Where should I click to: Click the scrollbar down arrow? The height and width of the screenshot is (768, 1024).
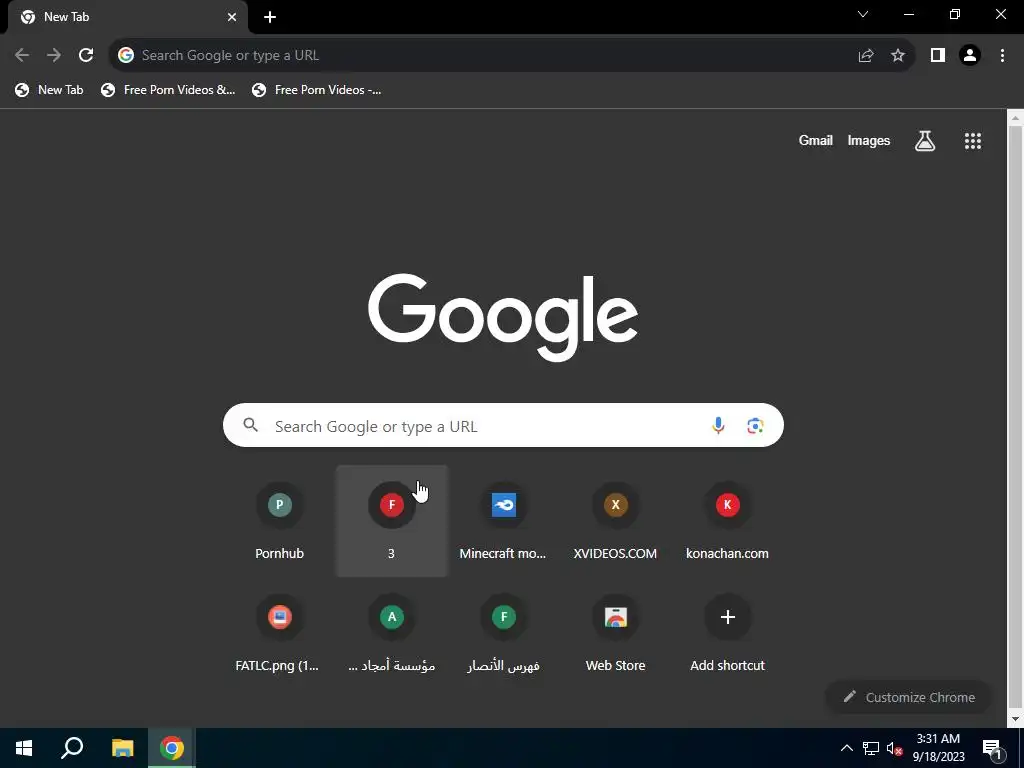coord(1015,719)
